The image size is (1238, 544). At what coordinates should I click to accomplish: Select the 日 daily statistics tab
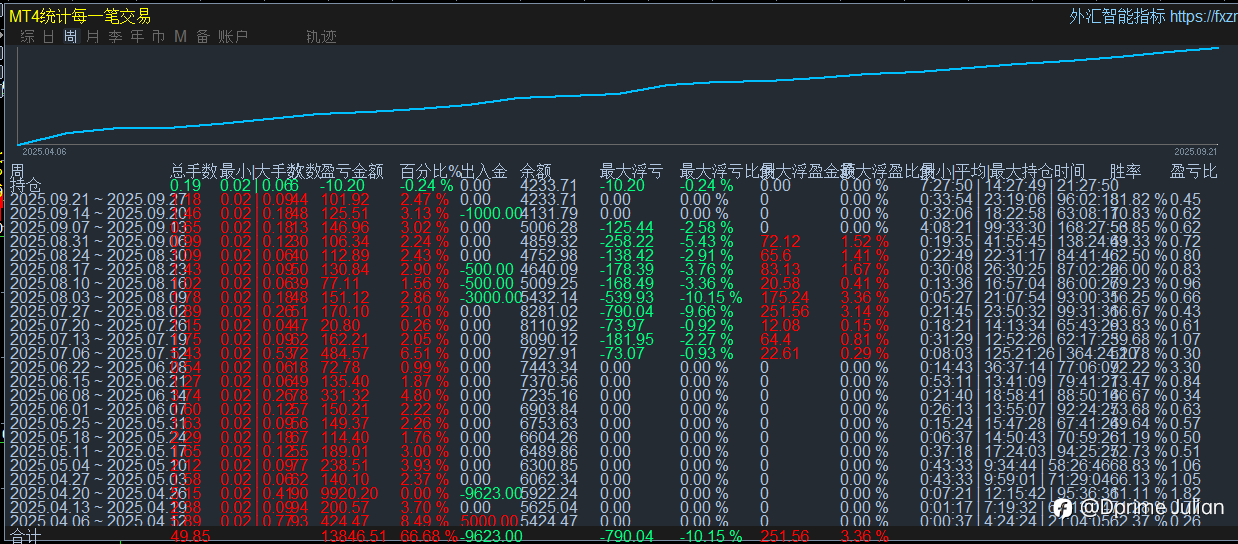pyautogui.click(x=49, y=37)
